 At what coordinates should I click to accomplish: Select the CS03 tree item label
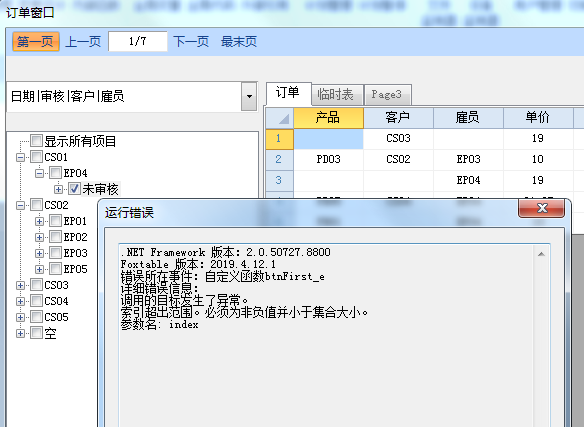pos(56,285)
